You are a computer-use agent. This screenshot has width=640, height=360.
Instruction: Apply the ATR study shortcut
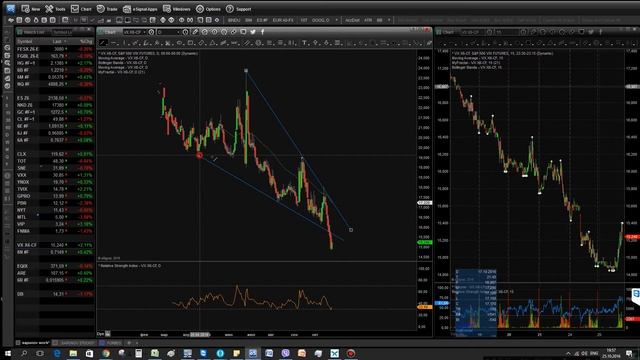coord(368,20)
